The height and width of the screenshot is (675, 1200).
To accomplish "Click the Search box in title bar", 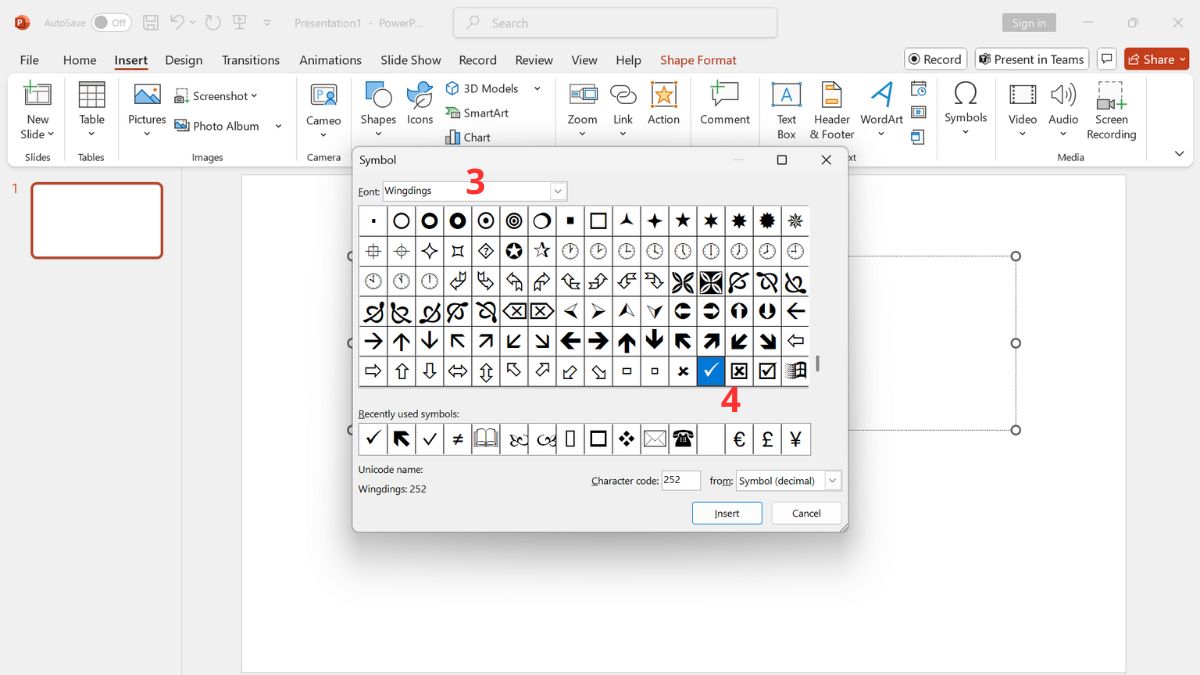I will pyautogui.click(x=615, y=23).
